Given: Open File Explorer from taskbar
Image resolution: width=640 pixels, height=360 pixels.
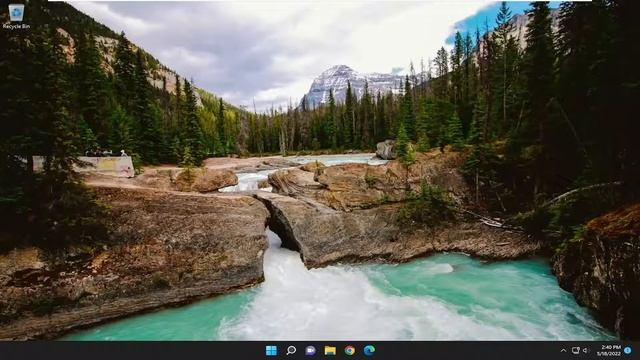Looking at the screenshot, I should click(x=330, y=350).
